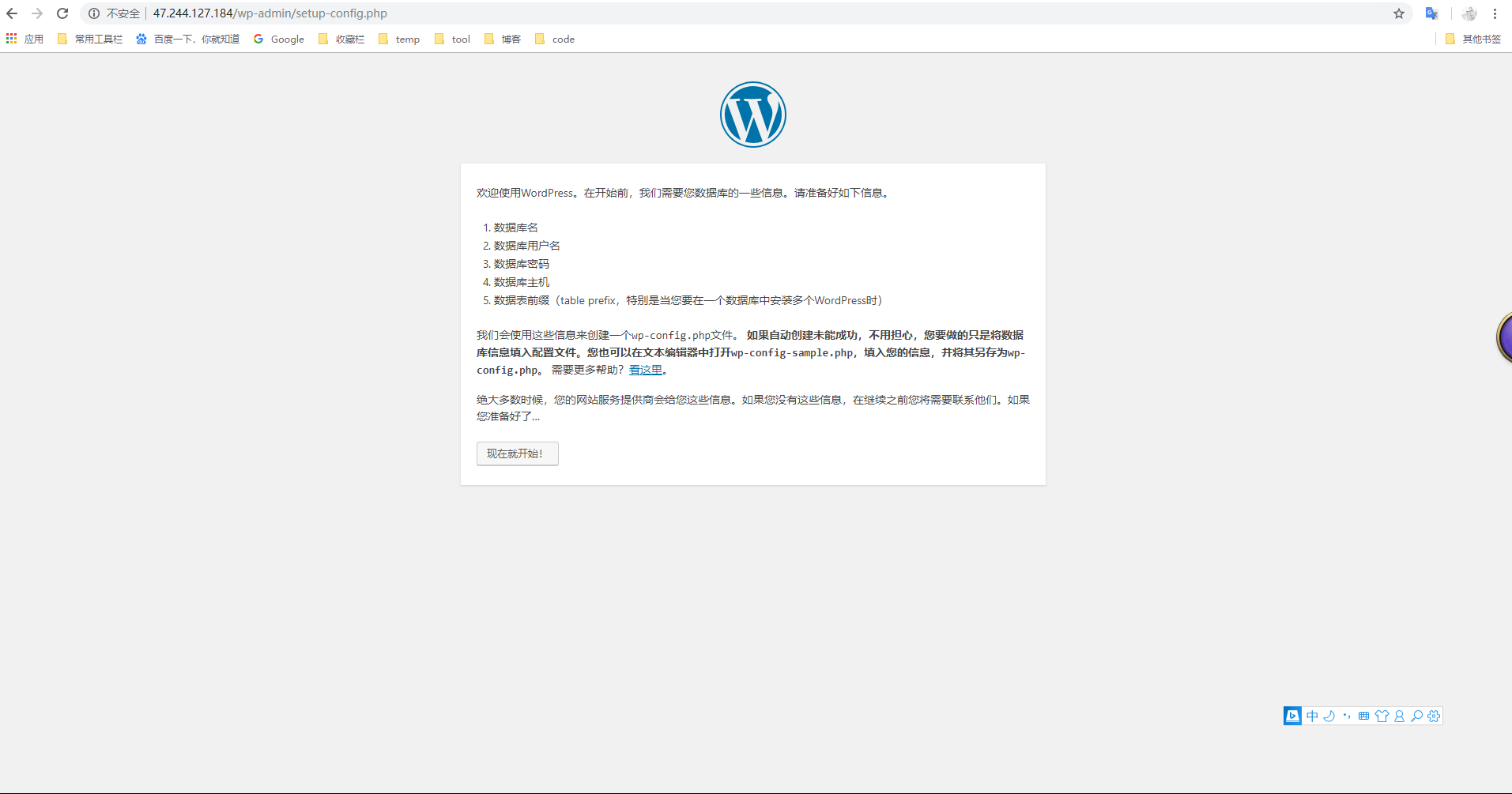
Task: Open the Google Translate extension icon
Action: (x=1431, y=13)
